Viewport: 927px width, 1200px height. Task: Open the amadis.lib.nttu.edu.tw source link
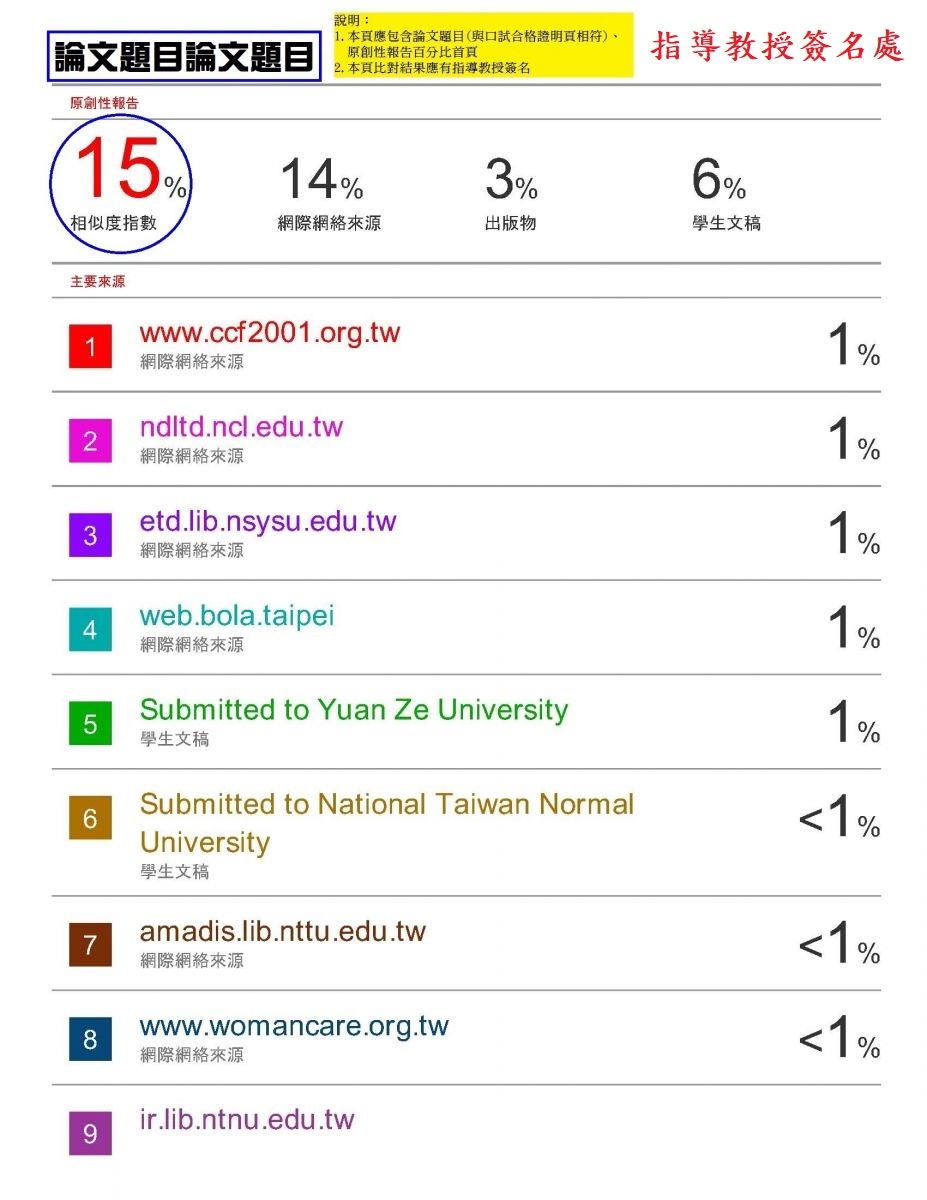click(283, 932)
